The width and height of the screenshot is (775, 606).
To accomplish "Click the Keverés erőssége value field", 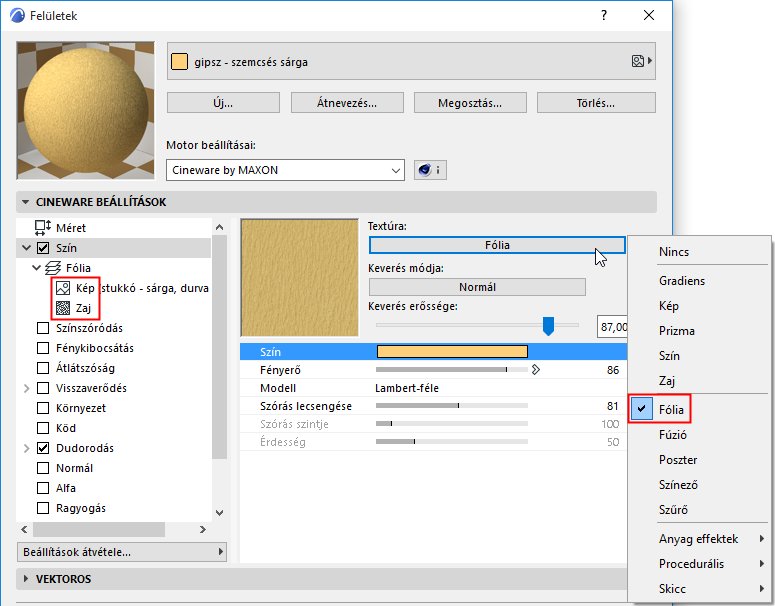I will coord(612,327).
